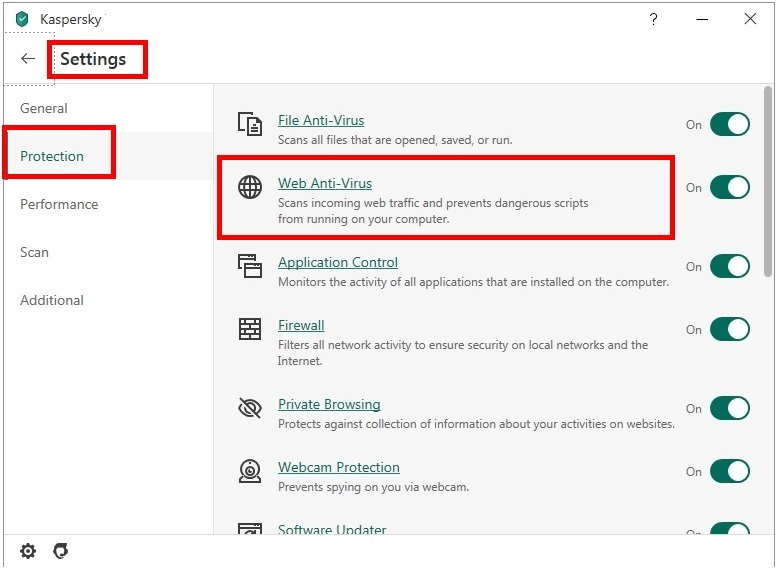Open the Private Browsing link

point(329,404)
